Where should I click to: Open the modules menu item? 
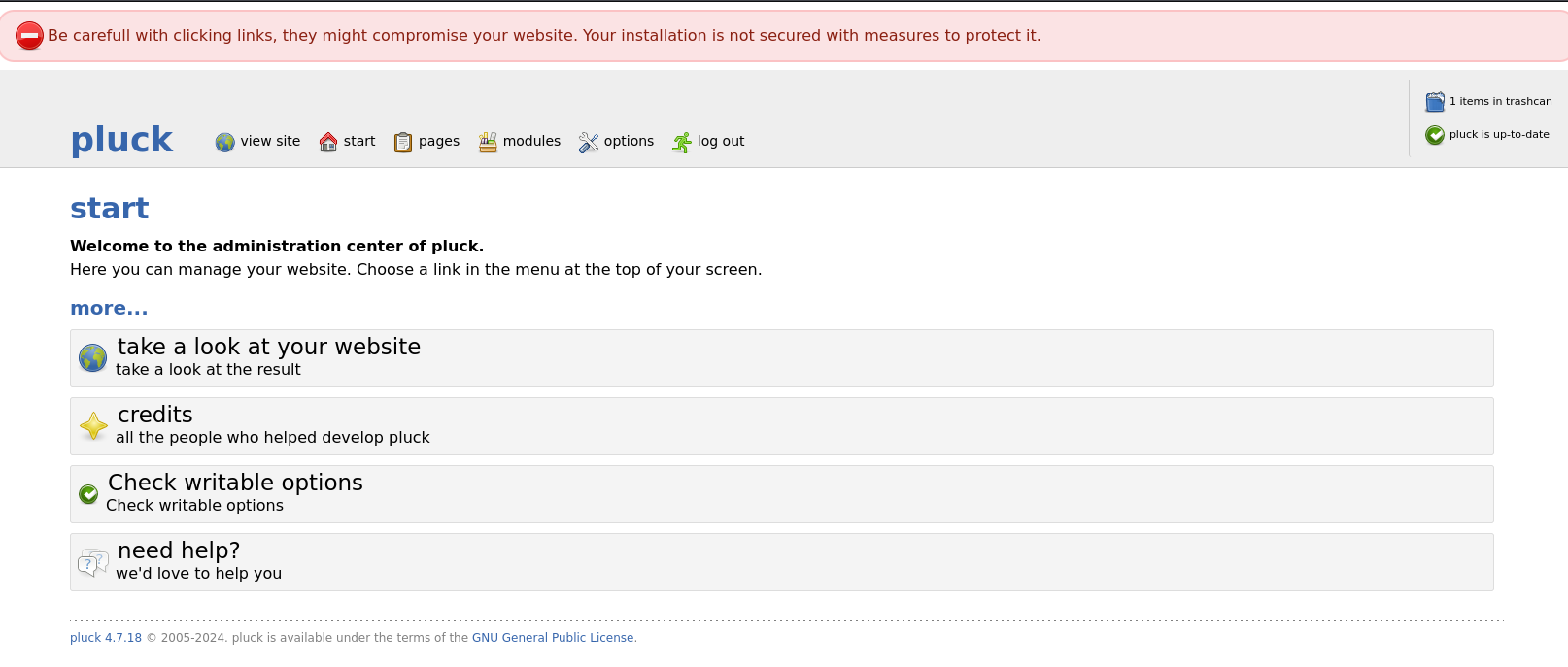point(531,141)
